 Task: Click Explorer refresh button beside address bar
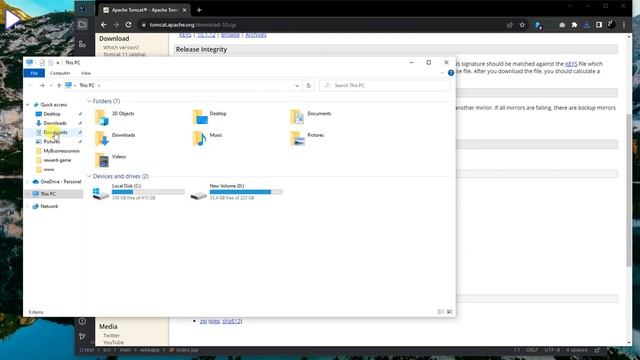click(x=309, y=85)
